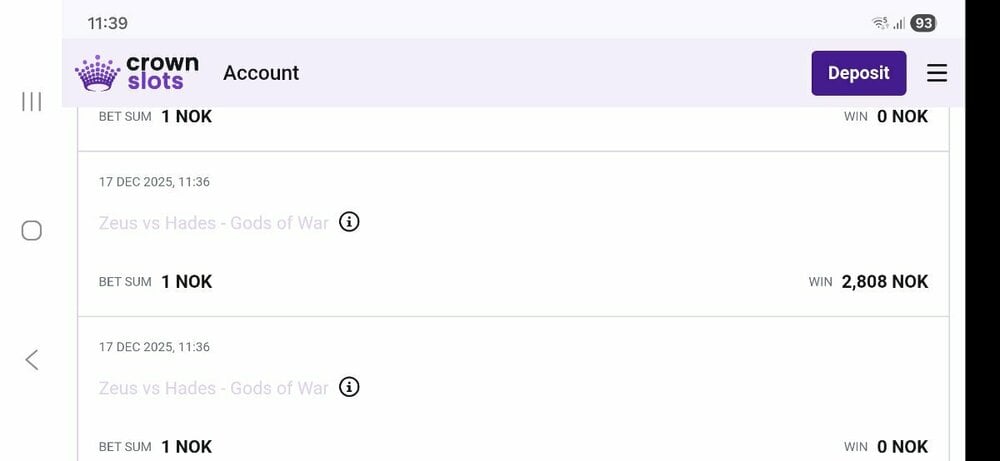
Task: Open Android recent apps
Action: tap(32, 101)
